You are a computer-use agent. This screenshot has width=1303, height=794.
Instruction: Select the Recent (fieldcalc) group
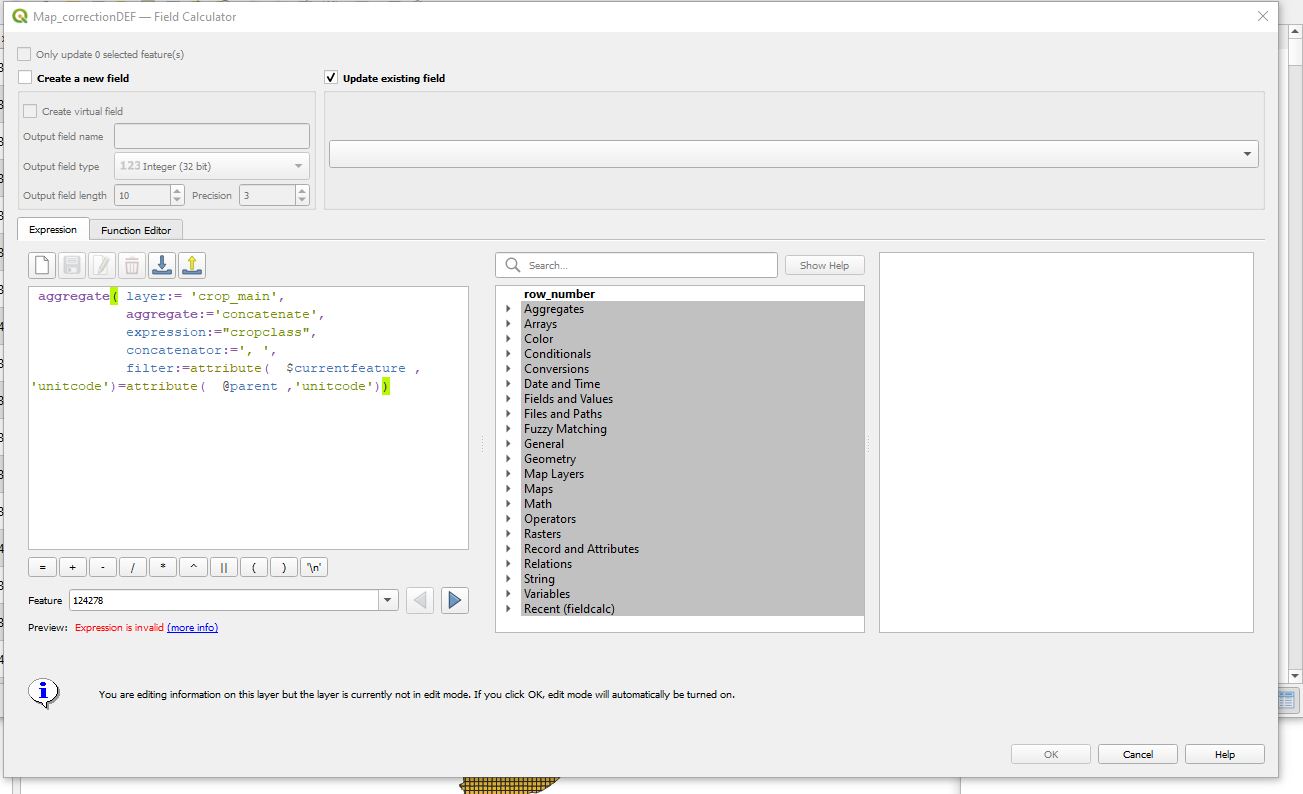(570, 609)
